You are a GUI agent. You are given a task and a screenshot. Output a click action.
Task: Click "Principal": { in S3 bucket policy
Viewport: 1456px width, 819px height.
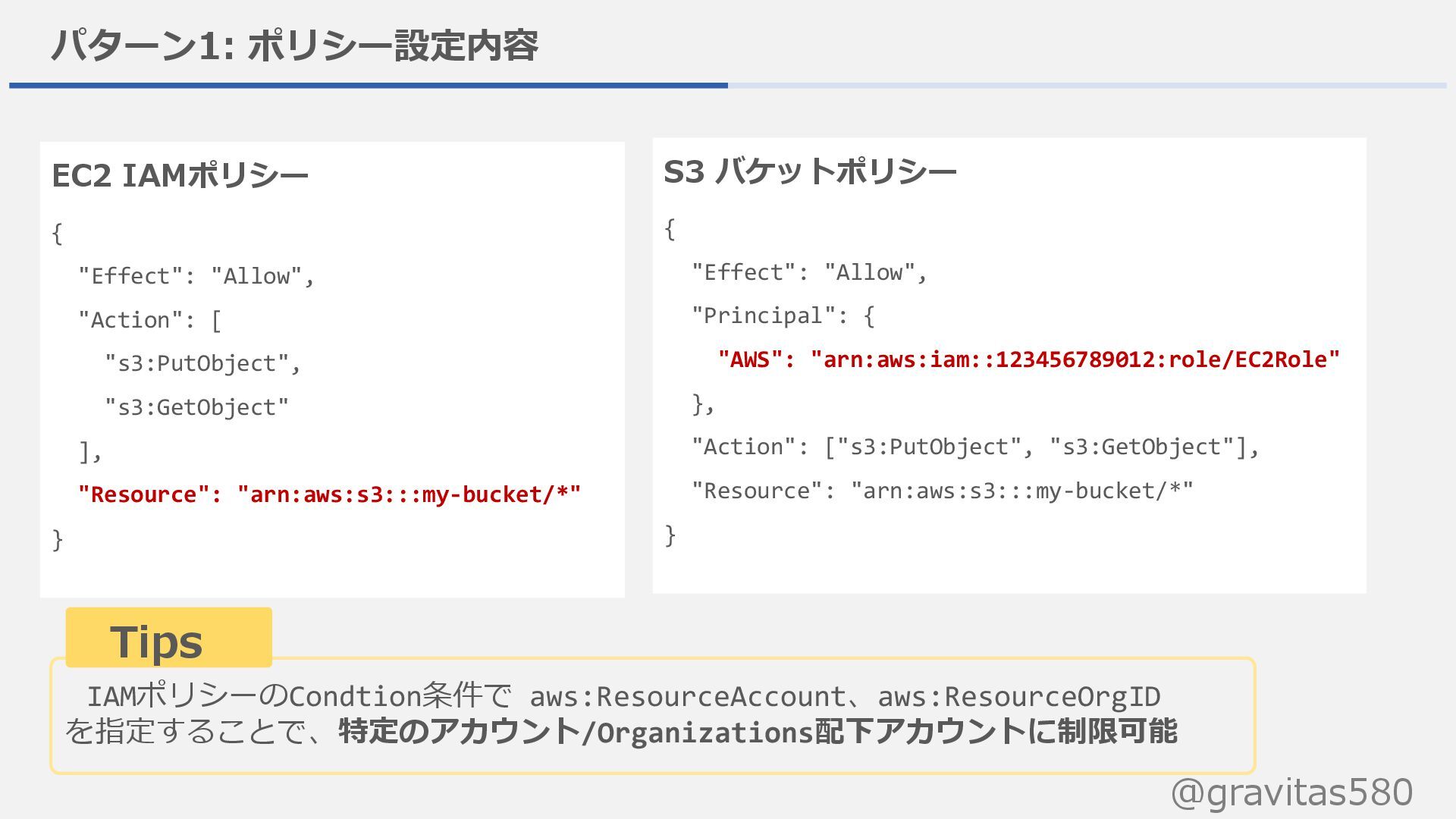click(x=783, y=315)
